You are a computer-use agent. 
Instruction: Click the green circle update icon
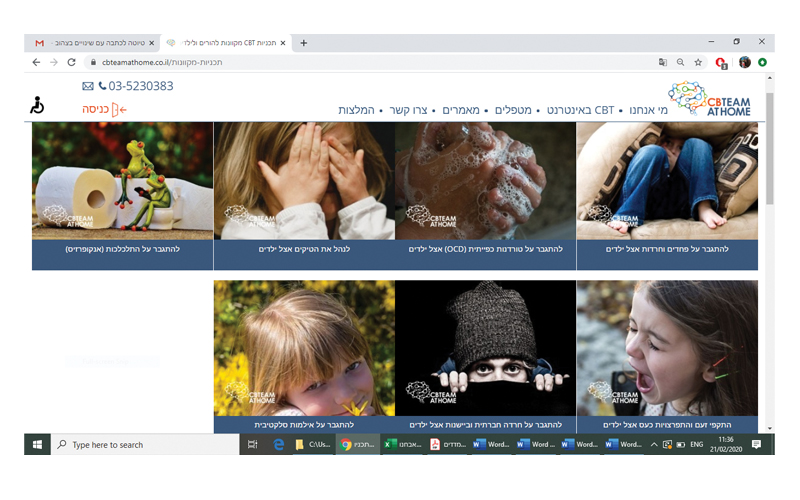(762, 62)
